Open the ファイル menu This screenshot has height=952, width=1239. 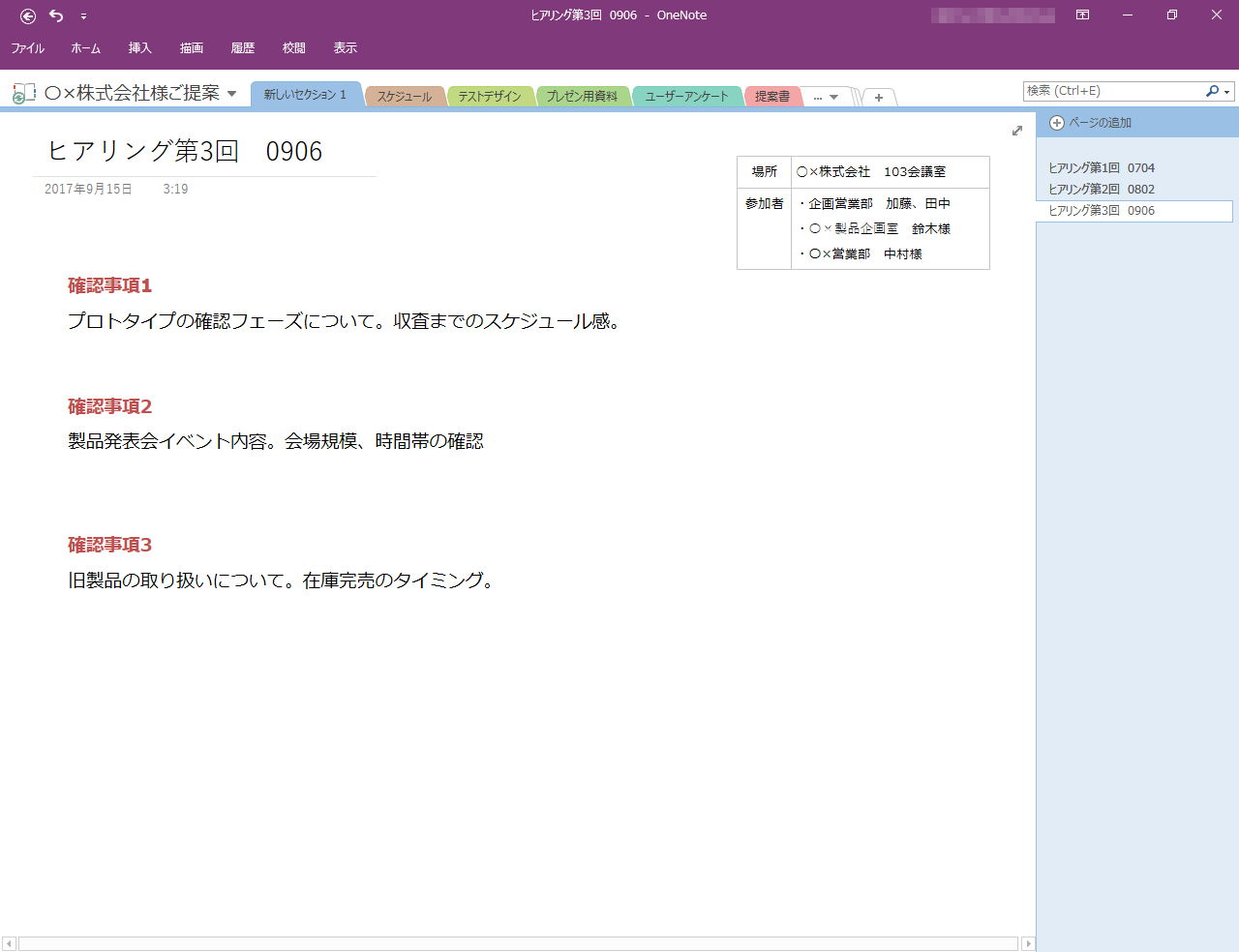point(28,47)
